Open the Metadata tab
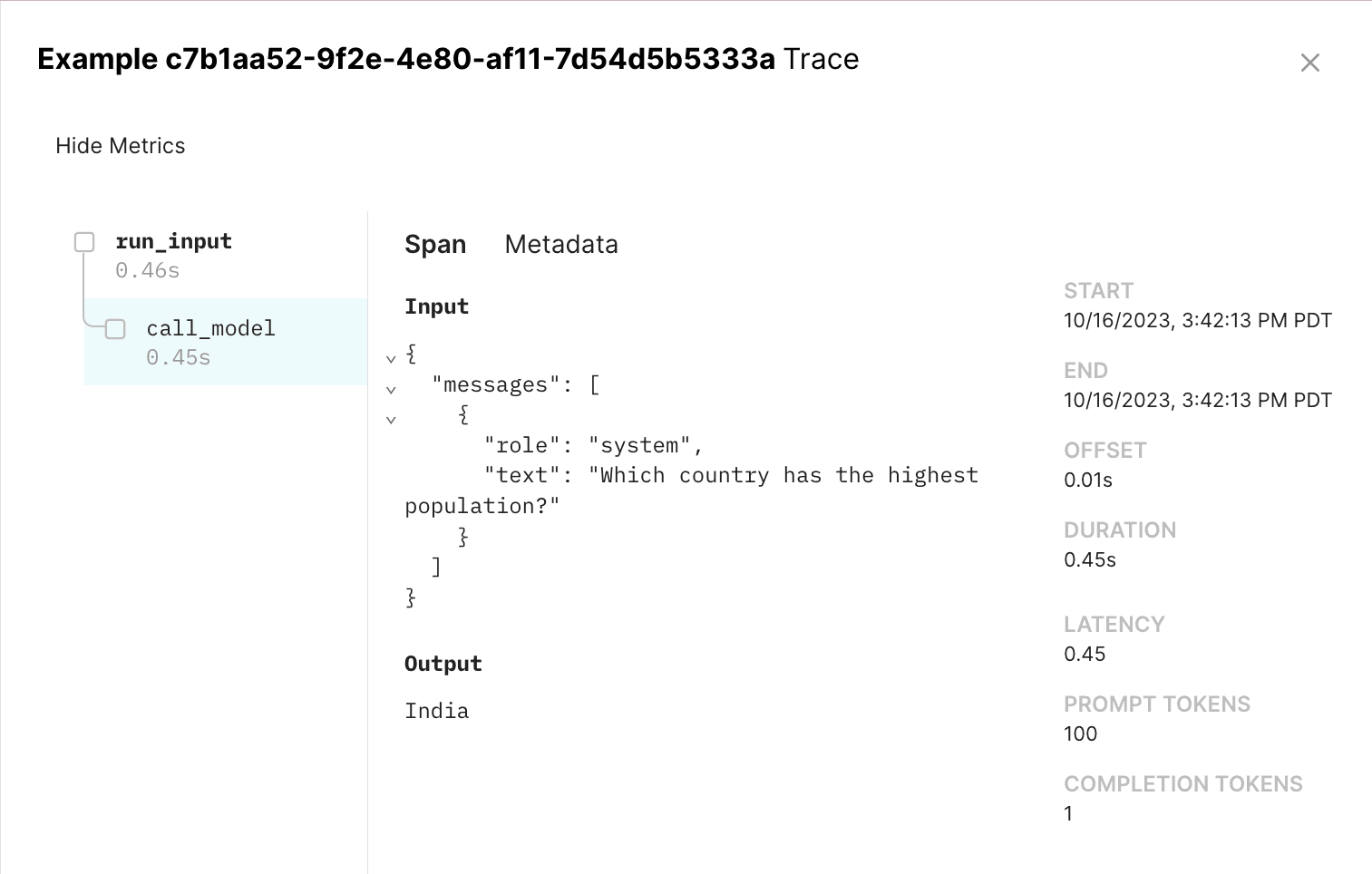Viewport: 1372px width, 874px height. (x=561, y=245)
